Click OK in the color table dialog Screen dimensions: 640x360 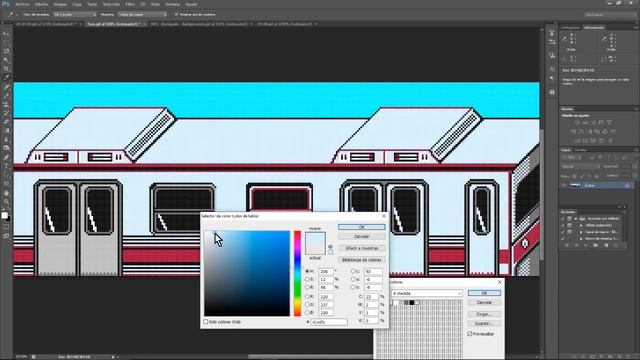tap(484, 293)
